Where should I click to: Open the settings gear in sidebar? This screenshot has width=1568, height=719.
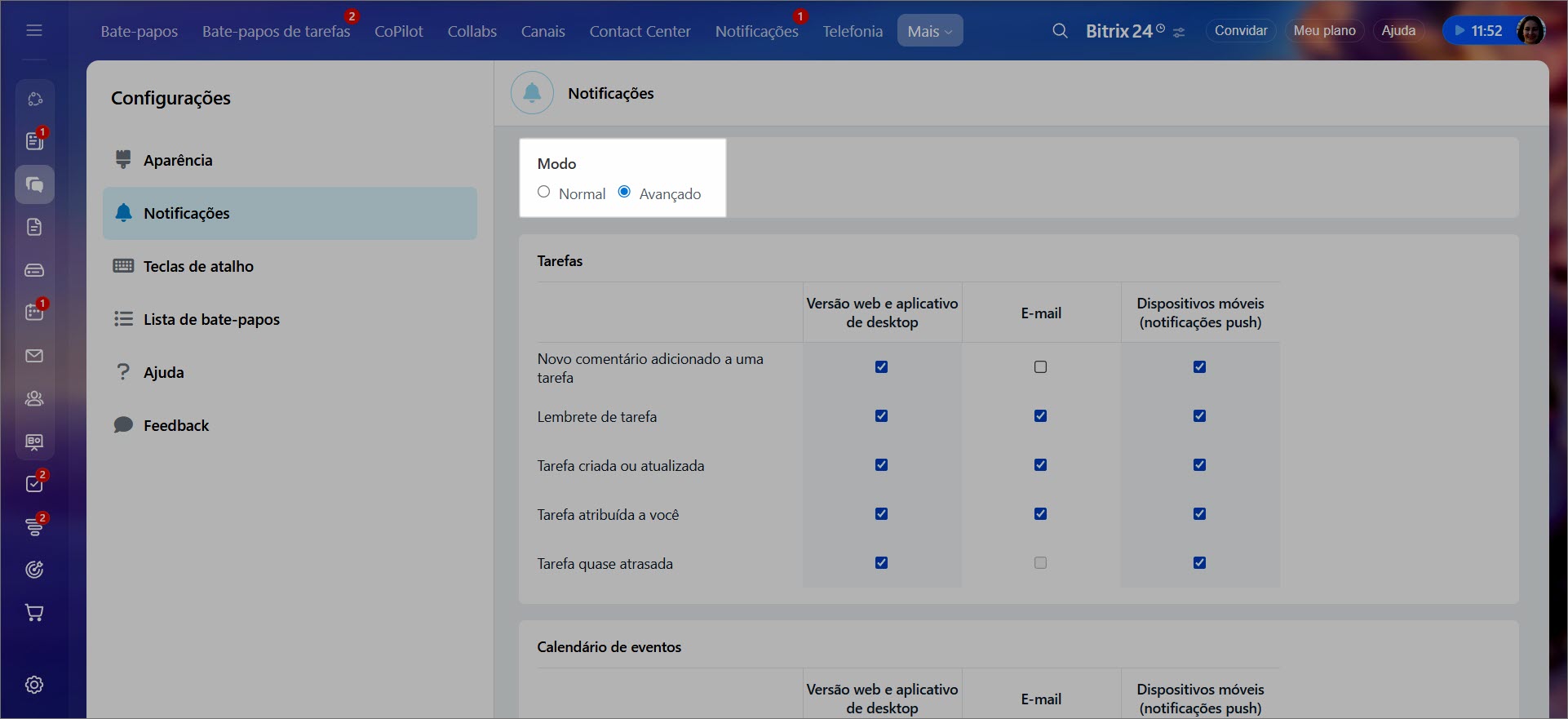coord(34,685)
